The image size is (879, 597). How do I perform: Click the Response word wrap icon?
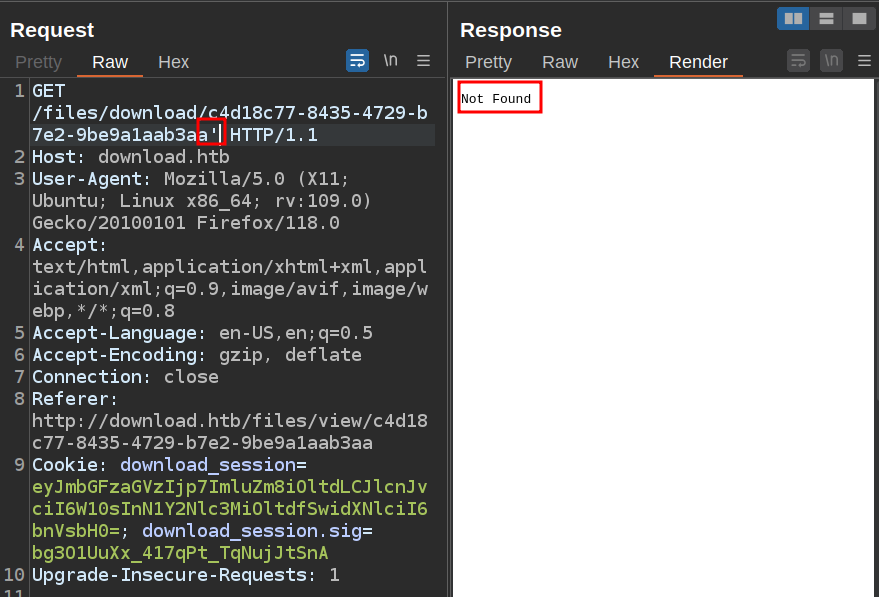798,61
